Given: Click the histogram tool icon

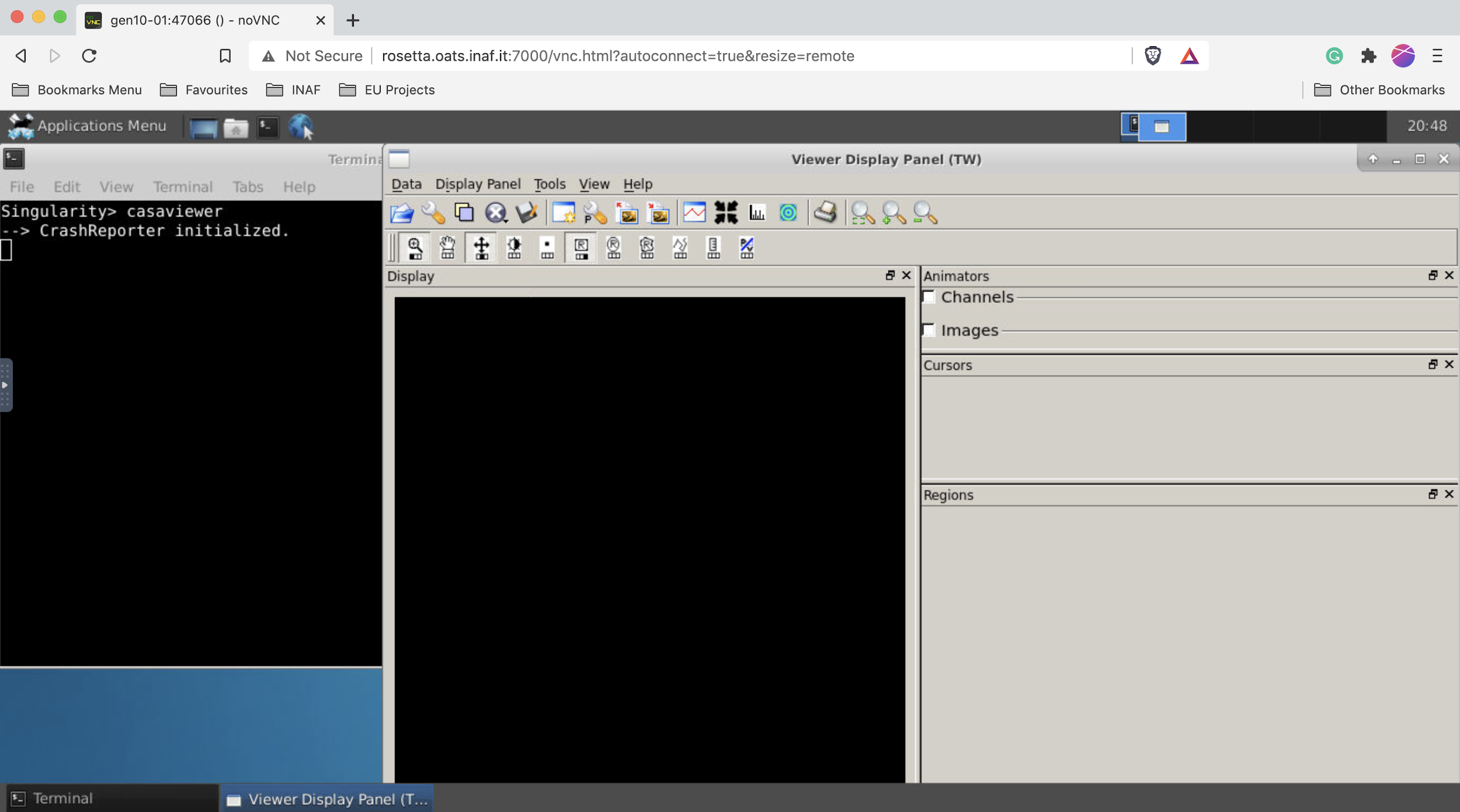Looking at the screenshot, I should point(757,213).
